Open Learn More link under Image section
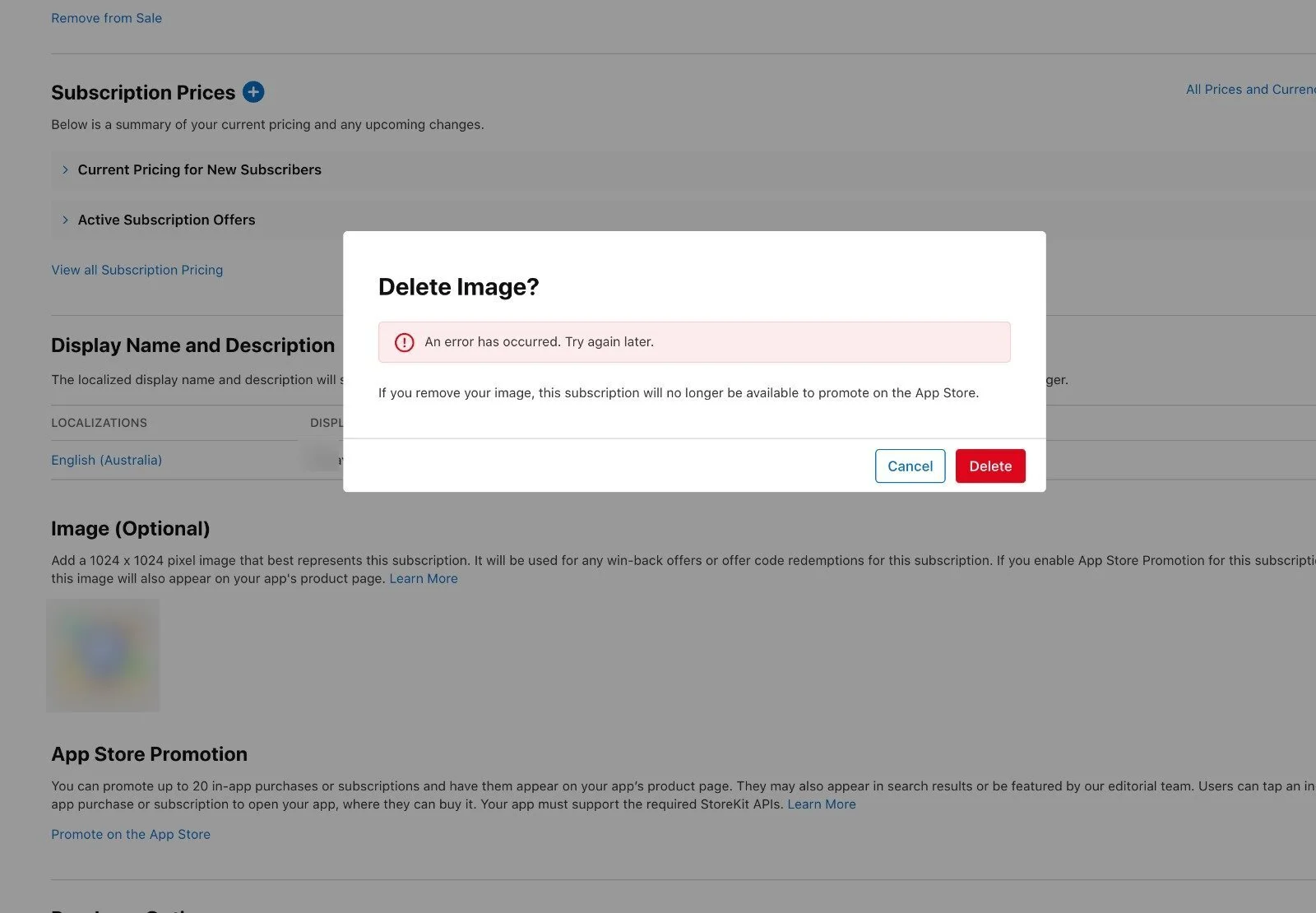The height and width of the screenshot is (913, 1316). click(x=424, y=578)
